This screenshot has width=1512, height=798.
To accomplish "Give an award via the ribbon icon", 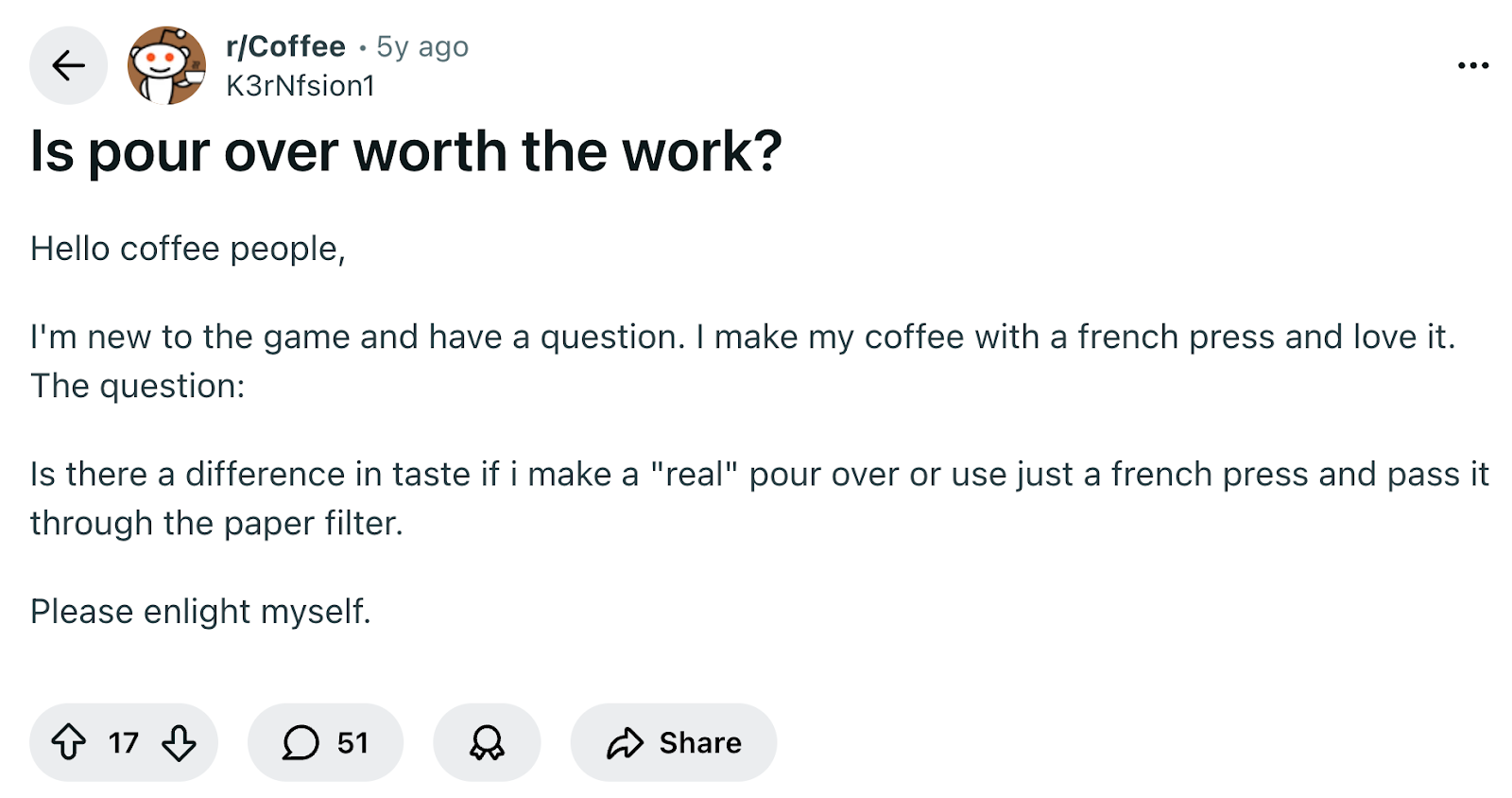I will pos(487,743).
